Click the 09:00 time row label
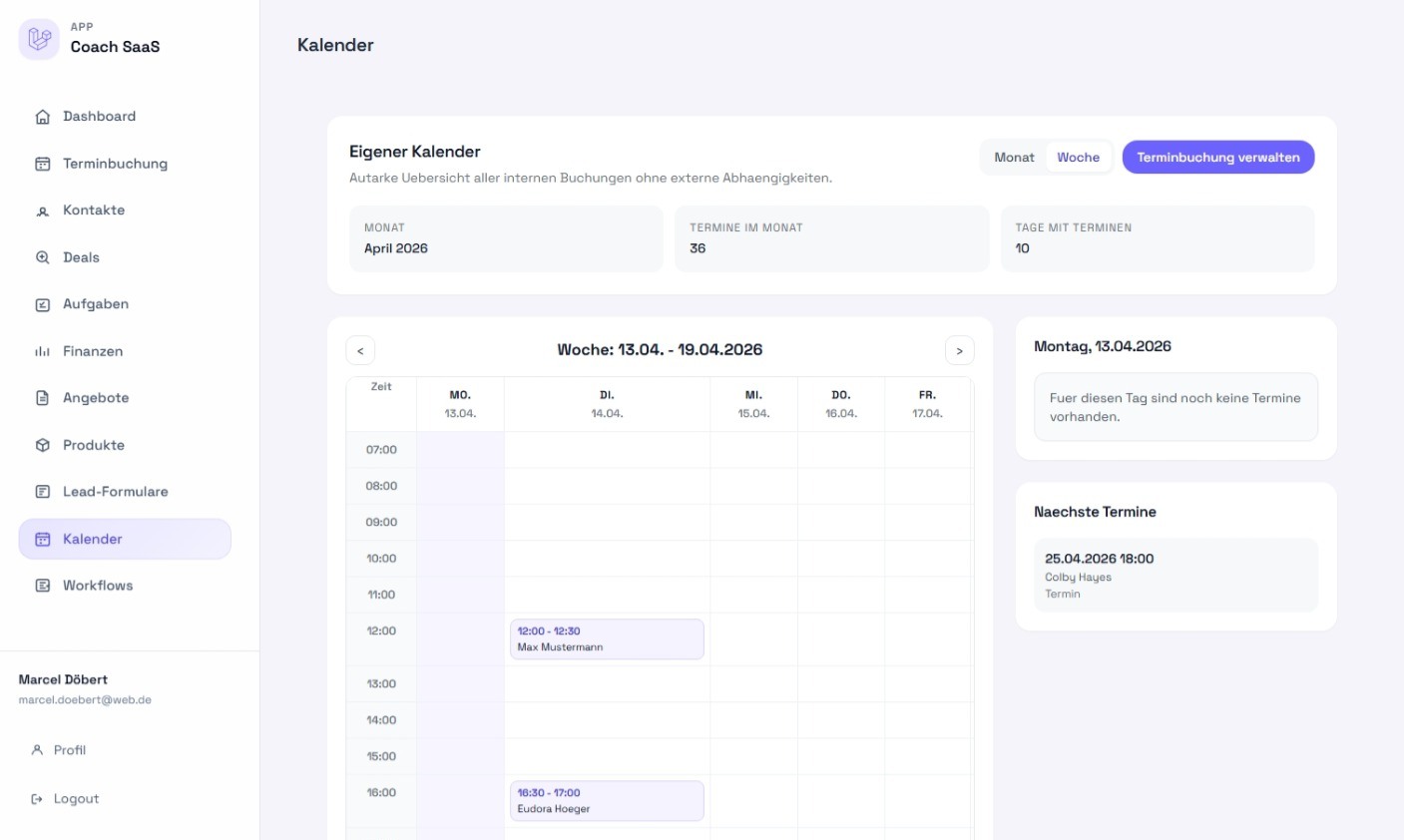 (381, 523)
